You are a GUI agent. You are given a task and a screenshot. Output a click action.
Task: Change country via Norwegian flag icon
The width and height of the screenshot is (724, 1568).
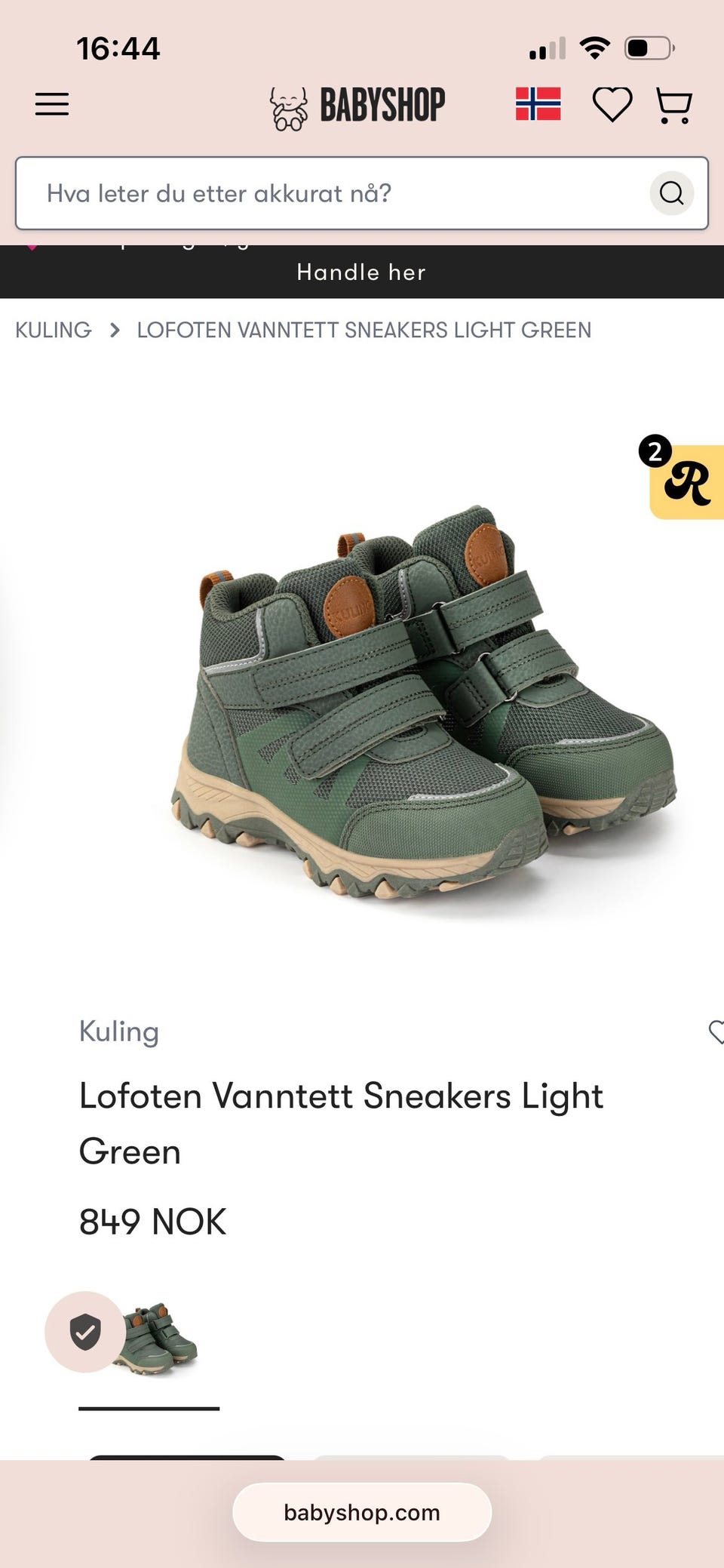(538, 104)
